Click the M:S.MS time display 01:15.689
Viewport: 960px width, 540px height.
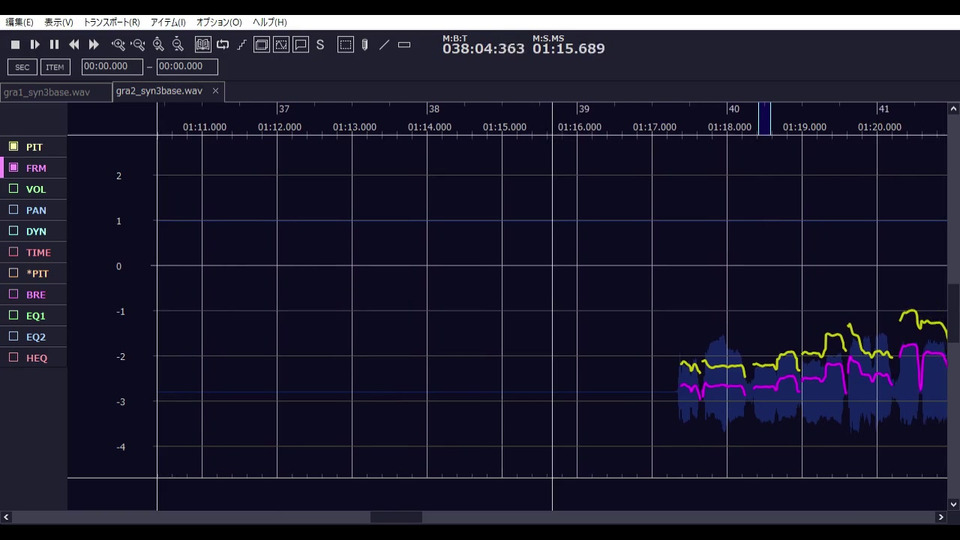(568, 48)
